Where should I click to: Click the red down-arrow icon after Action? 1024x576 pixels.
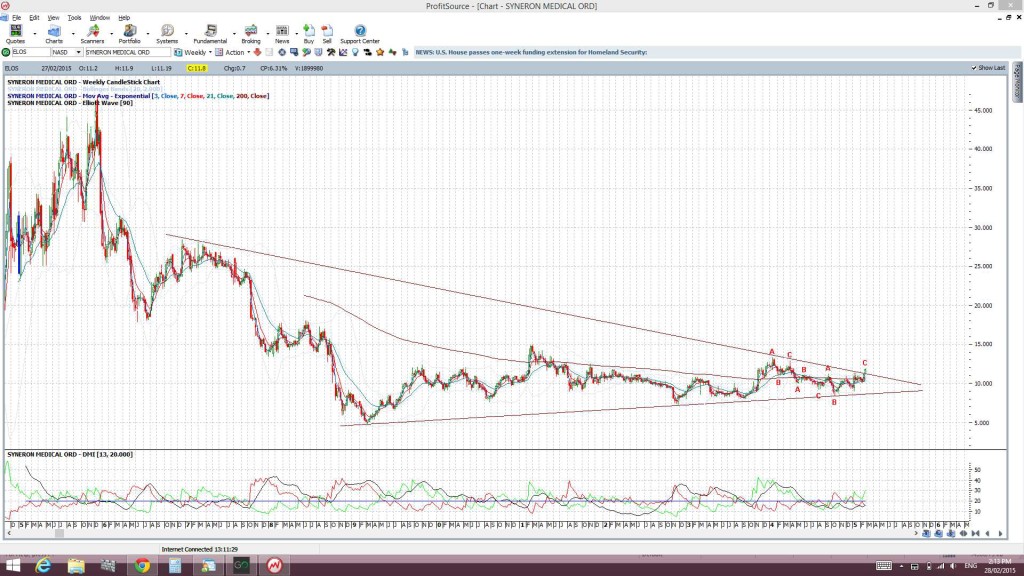[257, 52]
